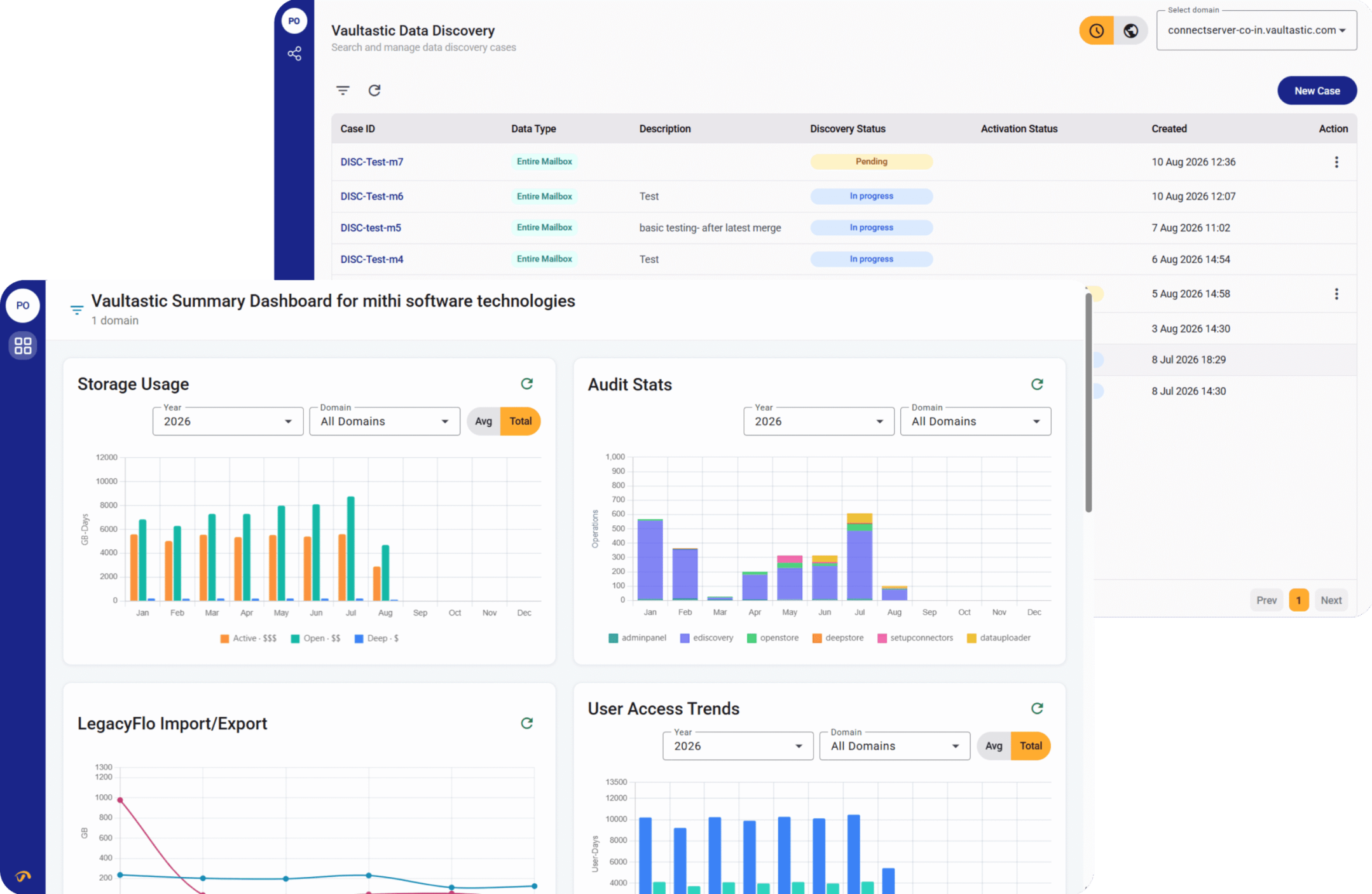
Task: Click the Pending status badge for DISC-Test-m7
Action: (872, 162)
